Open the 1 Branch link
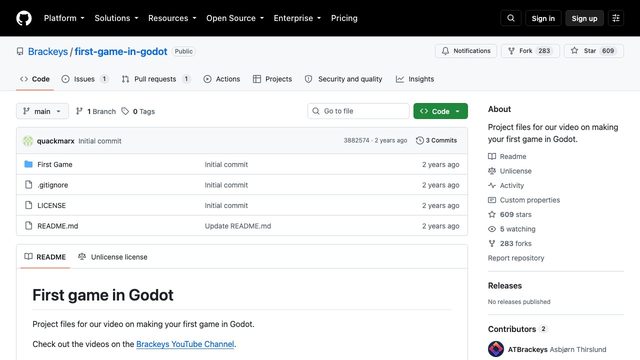The image size is (640, 360). click(x=96, y=111)
